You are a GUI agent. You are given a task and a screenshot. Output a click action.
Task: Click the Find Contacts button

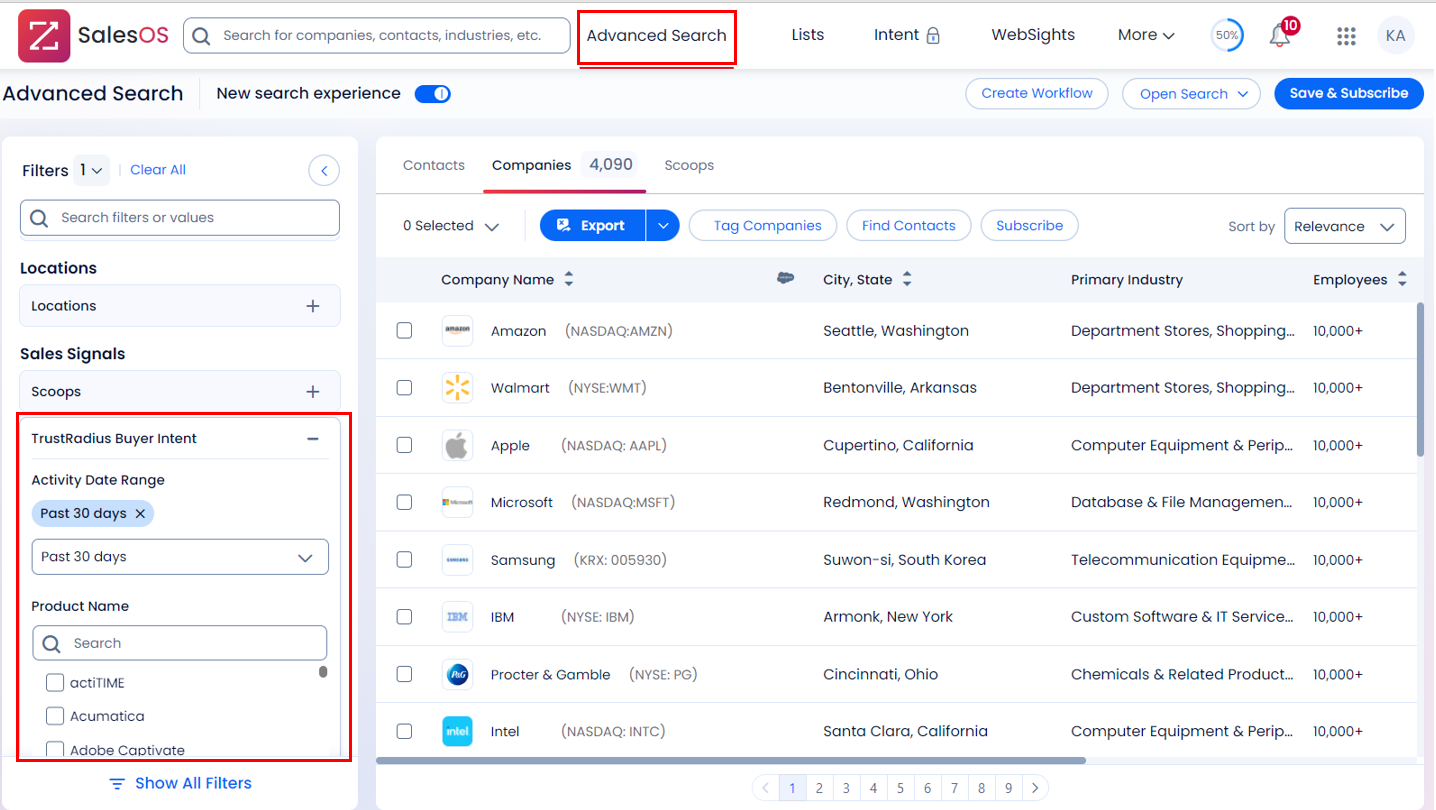[909, 226]
